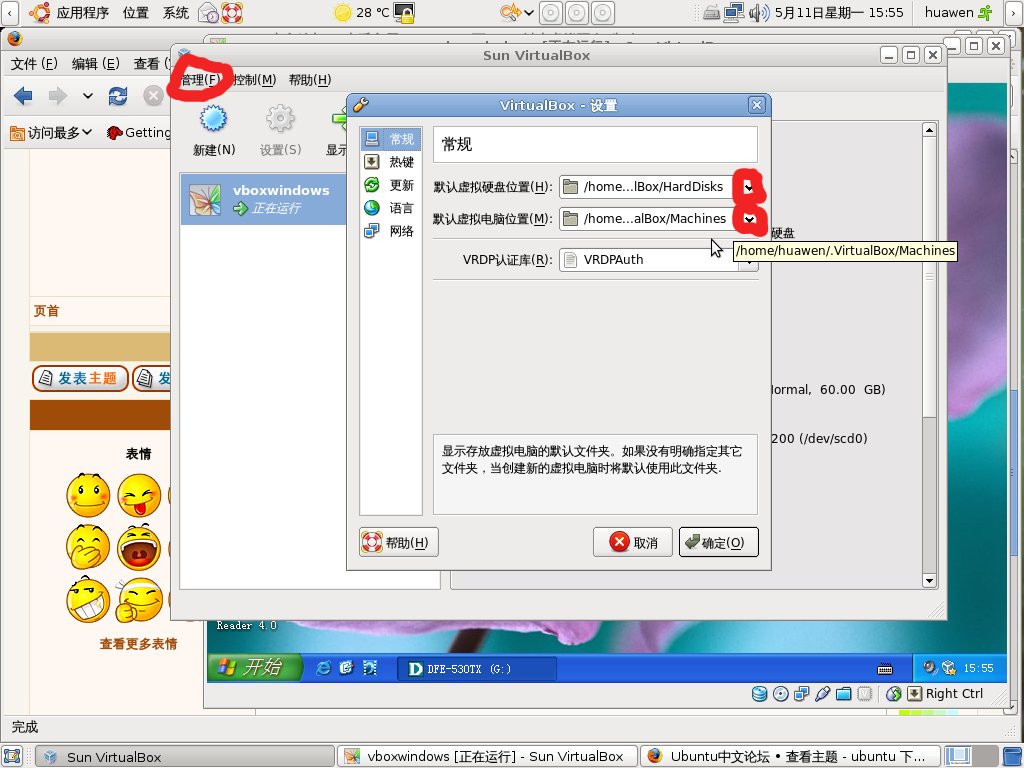Click the date and time 5月11日星期一 clock
This screenshot has width=1024, height=768.
point(839,12)
